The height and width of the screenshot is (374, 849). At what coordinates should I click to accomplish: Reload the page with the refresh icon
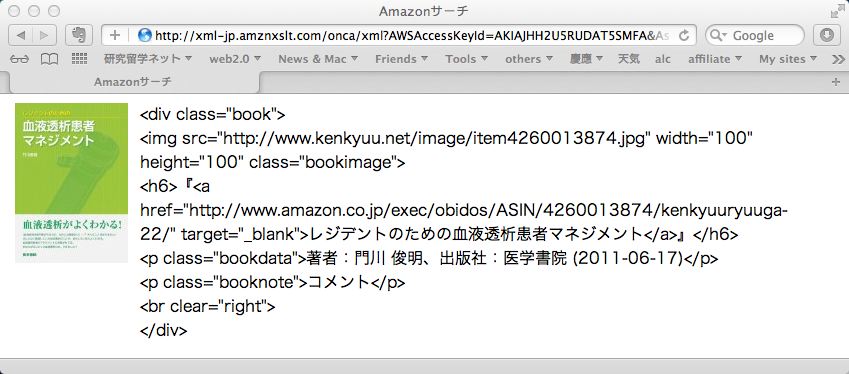[684, 36]
